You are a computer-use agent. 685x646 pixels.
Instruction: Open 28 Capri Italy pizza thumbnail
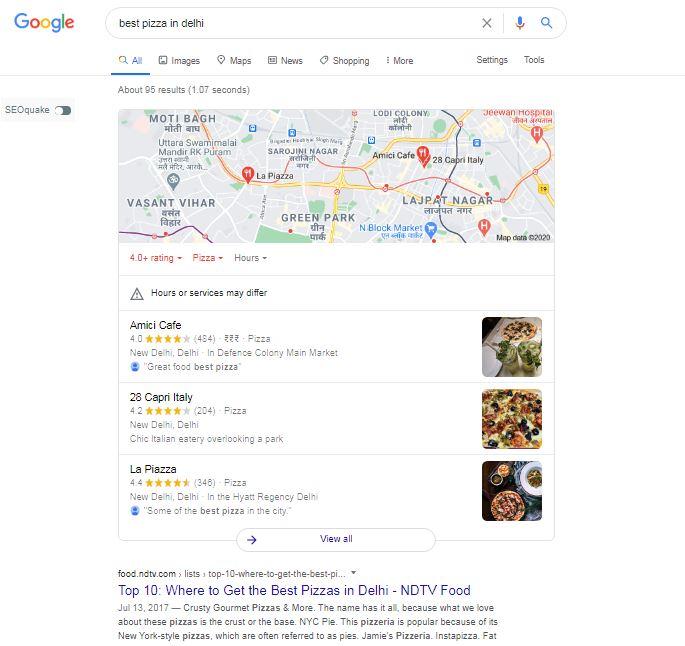[512, 419]
